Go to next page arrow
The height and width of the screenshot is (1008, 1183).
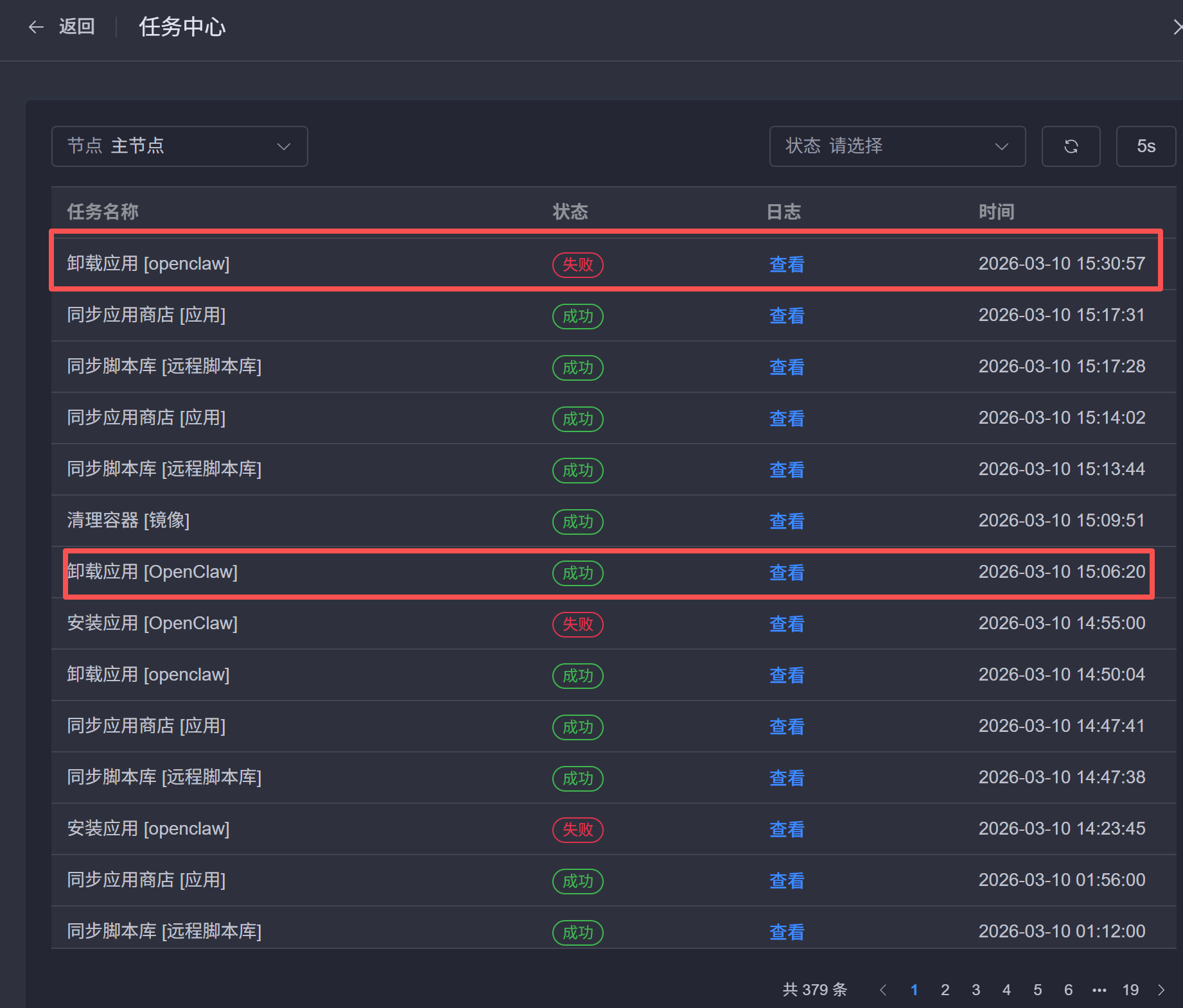click(x=1161, y=990)
